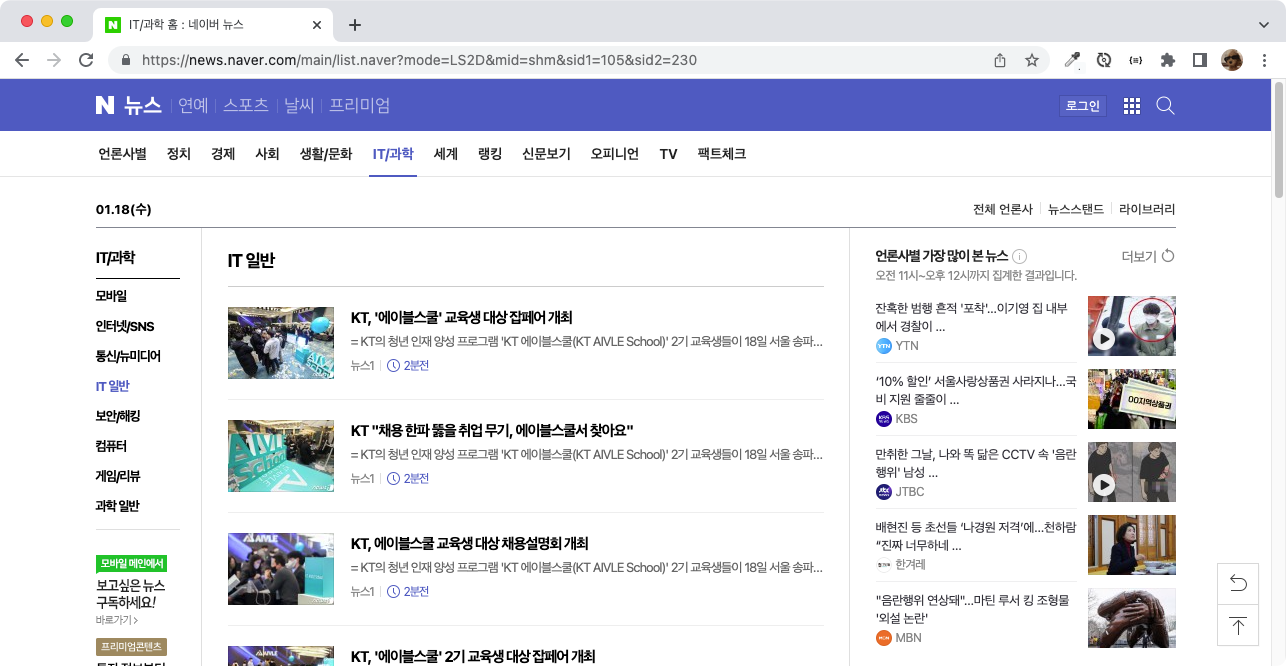Image resolution: width=1286 pixels, height=666 pixels.
Task: Click the 로그인 button
Action: coord(1083,106)
